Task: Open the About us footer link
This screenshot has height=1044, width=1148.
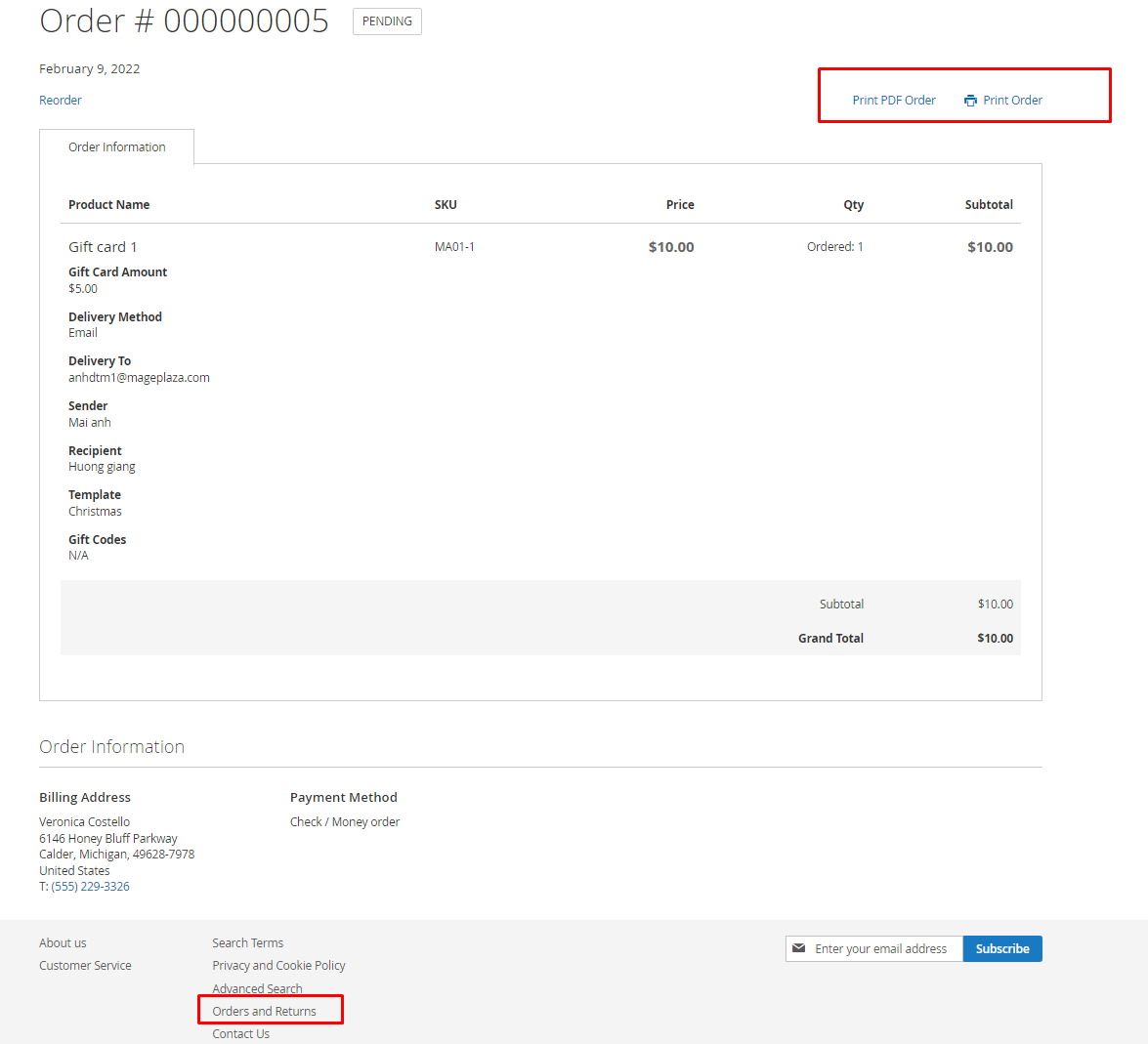Action: pos(63,943)
